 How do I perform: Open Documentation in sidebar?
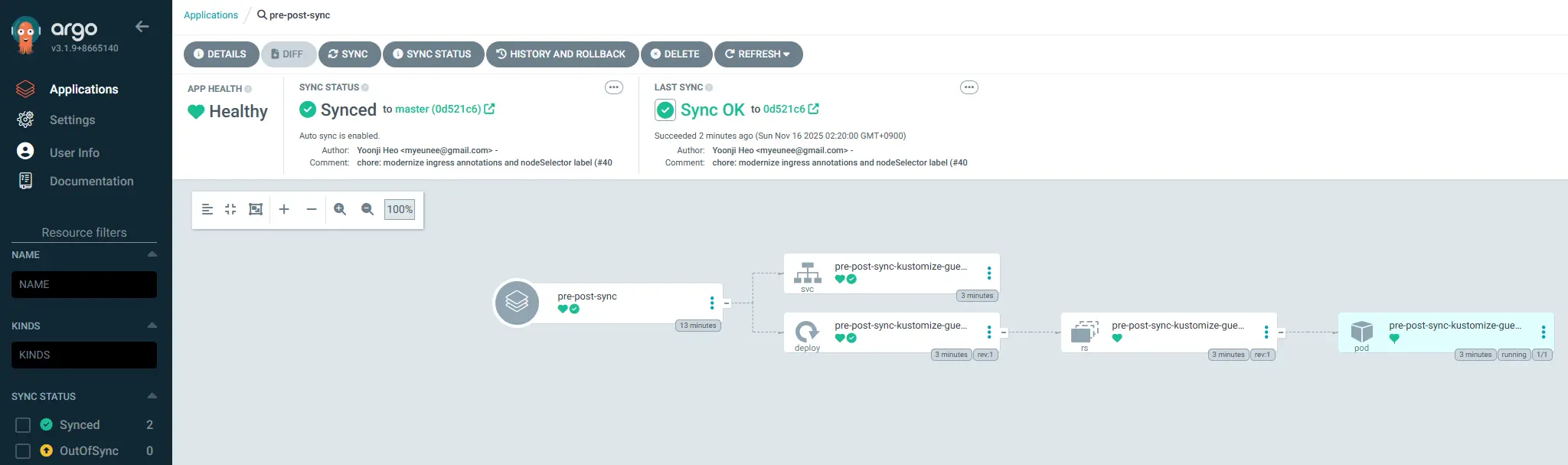point(91,182)
